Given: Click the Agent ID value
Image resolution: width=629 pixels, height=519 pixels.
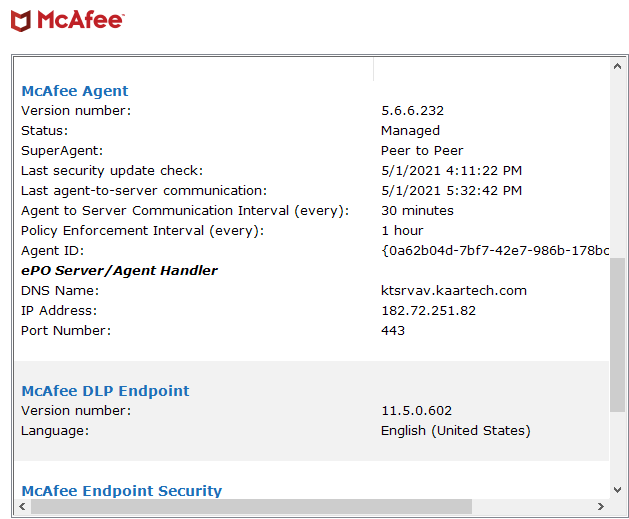Looking at the screenshot, I should coord(495,251).
